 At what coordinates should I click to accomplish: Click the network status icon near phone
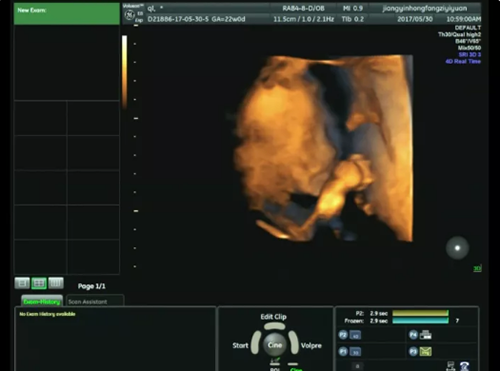tap(451, 366)
